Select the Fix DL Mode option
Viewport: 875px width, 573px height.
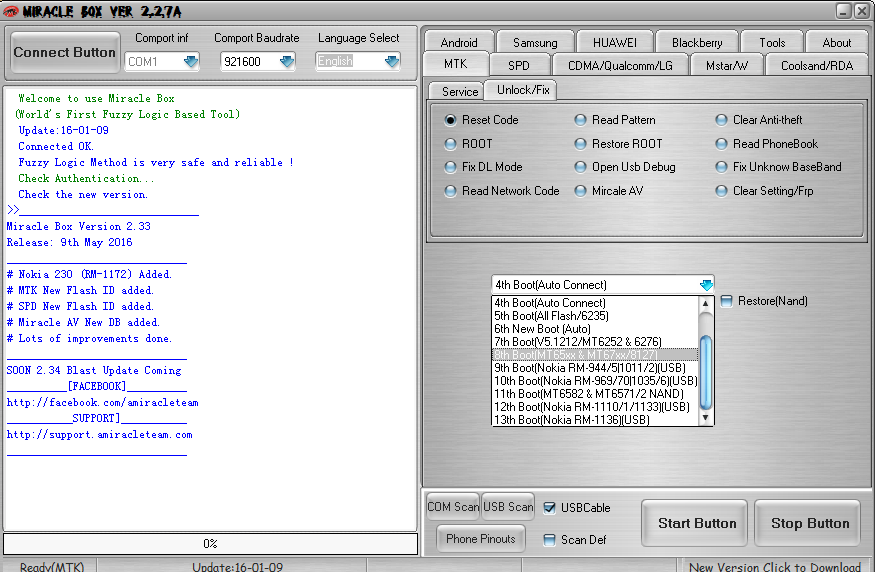pos(450,167)
